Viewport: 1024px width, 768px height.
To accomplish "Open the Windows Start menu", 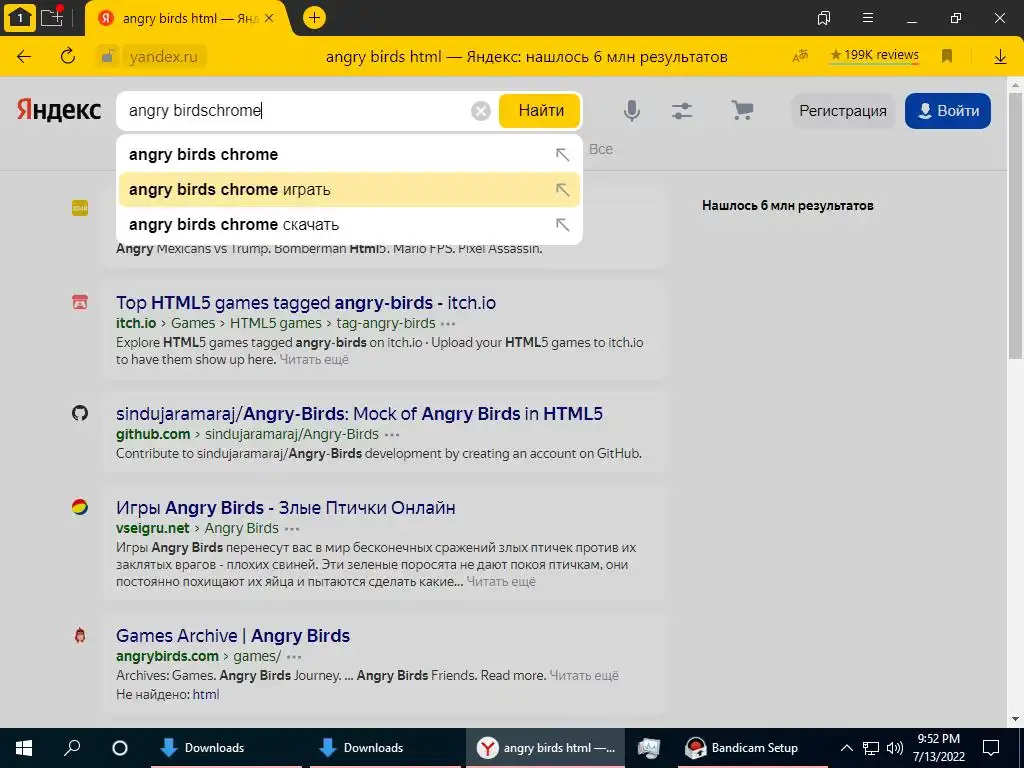I will click(x=24, y=748).
